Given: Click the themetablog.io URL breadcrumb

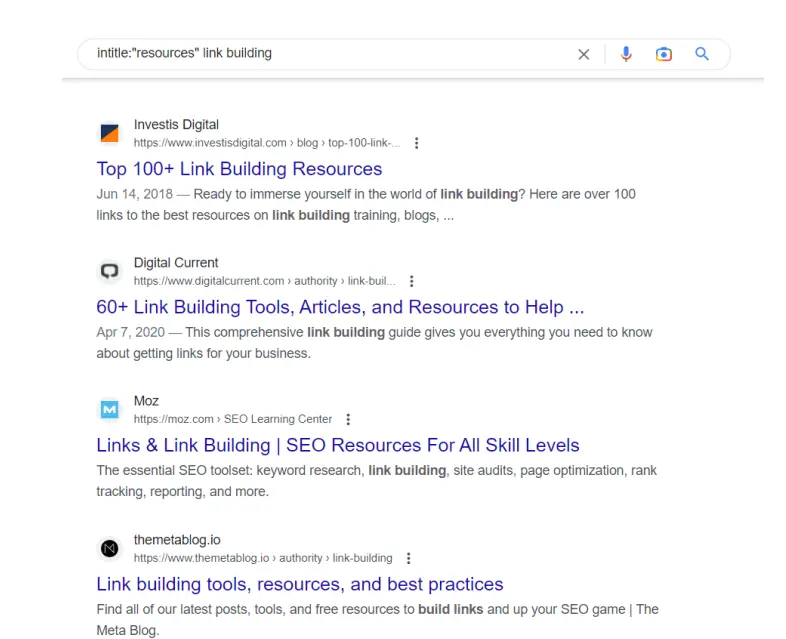Looking at the screenshot, I should pos(262,558).
